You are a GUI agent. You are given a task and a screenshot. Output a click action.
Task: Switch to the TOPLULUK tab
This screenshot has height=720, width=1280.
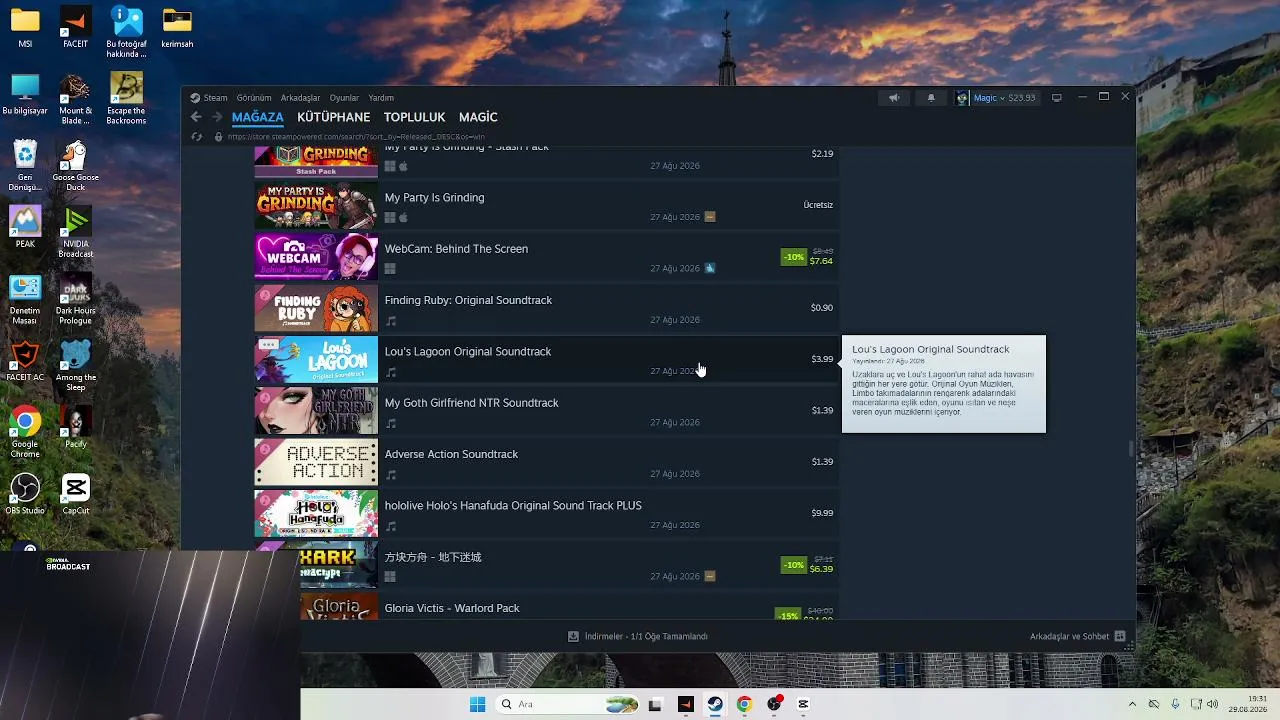[414, 117]
